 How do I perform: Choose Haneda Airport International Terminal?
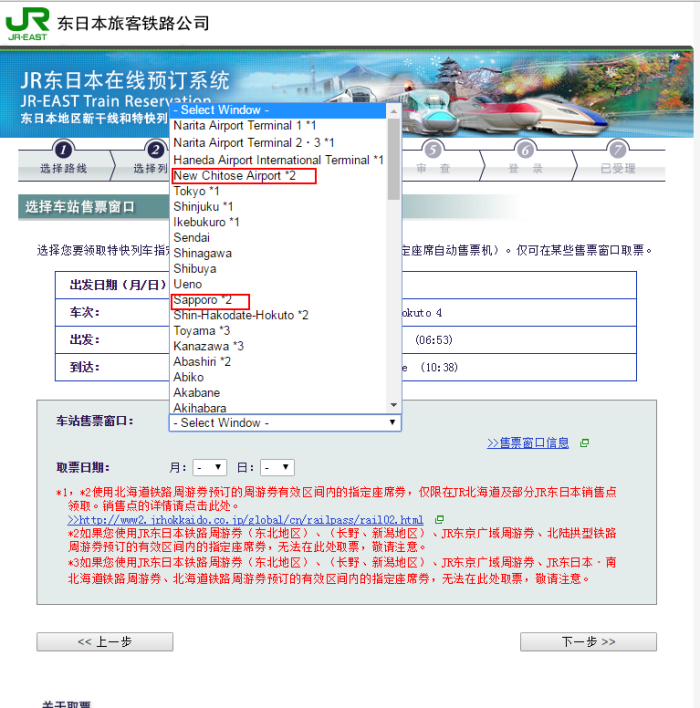[x=278, y=160]
